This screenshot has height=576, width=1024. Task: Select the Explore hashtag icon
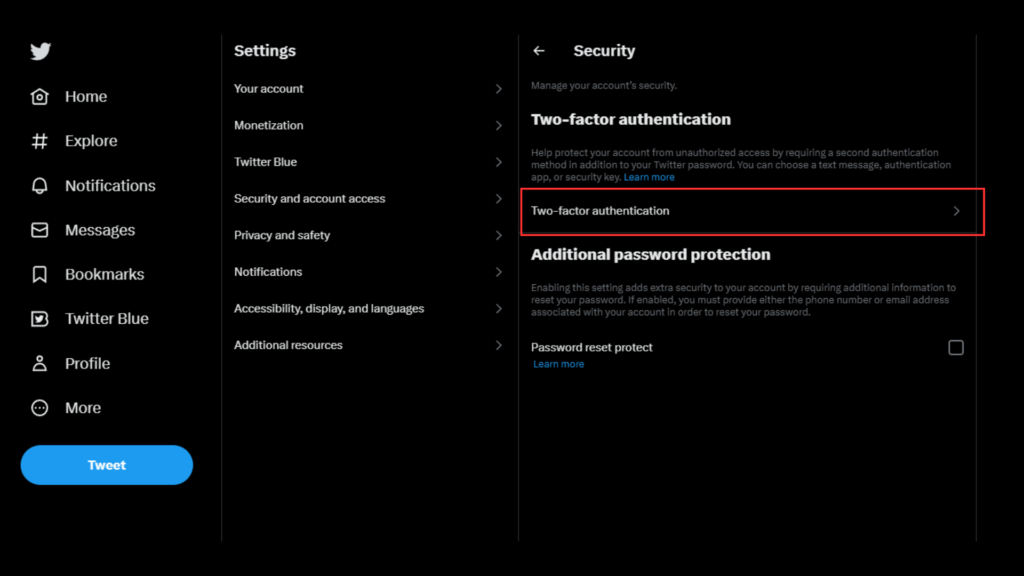(x=40, y=141)
